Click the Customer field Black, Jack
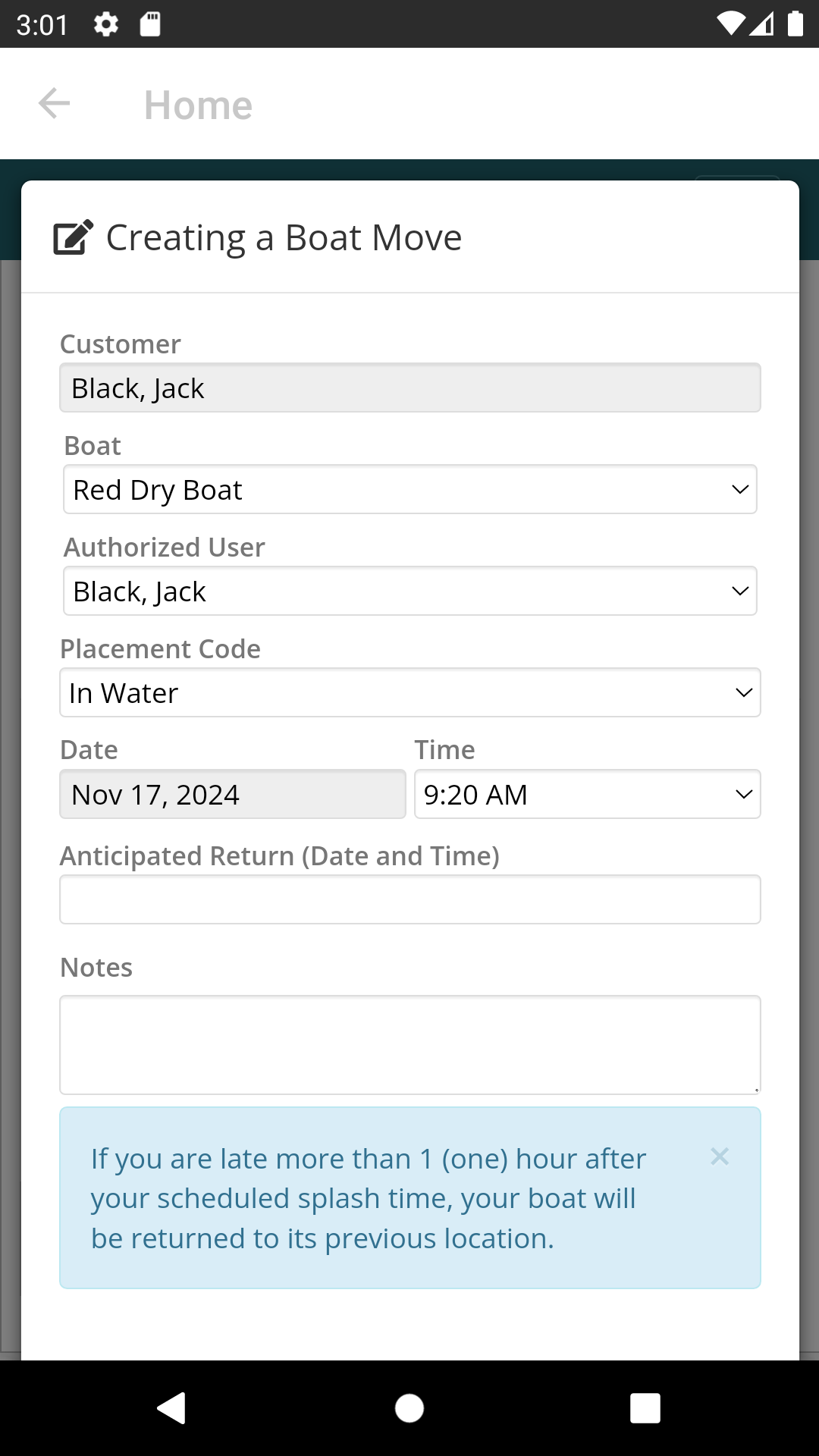The width and height of the screenshot is (819, 1456). 410,388
